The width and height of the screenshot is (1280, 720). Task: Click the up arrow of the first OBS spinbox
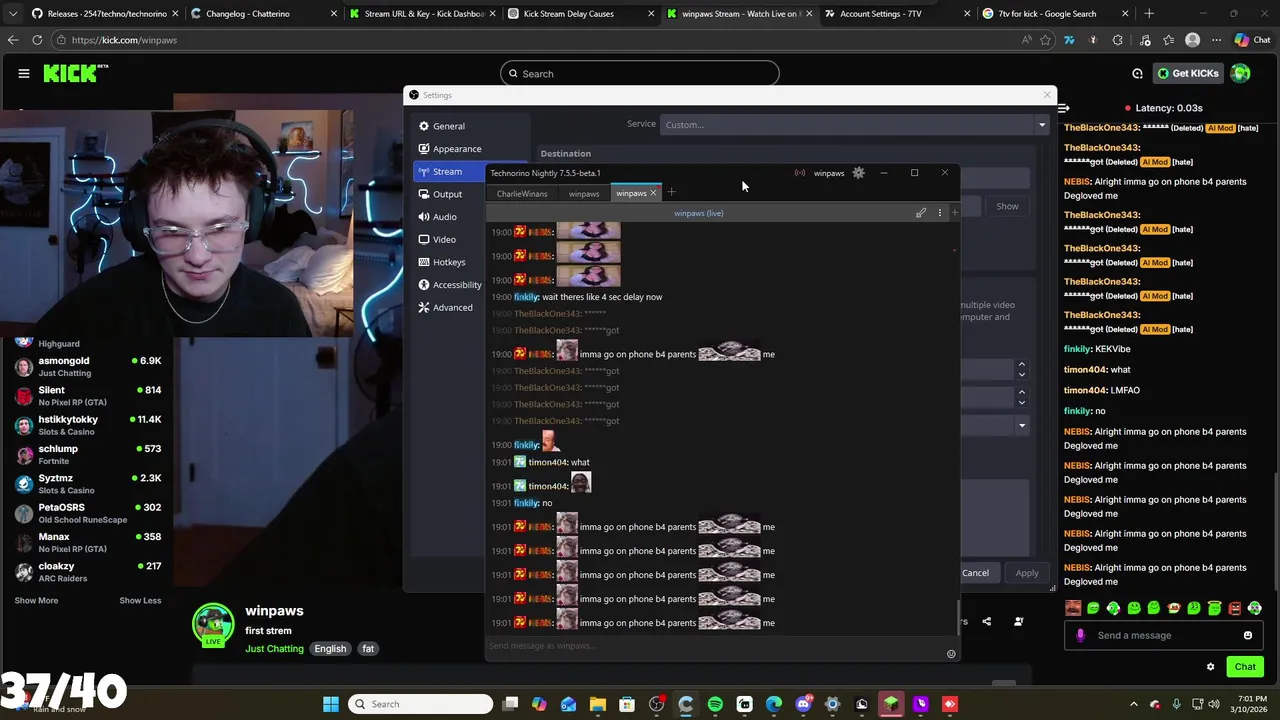click(1021, 365)
